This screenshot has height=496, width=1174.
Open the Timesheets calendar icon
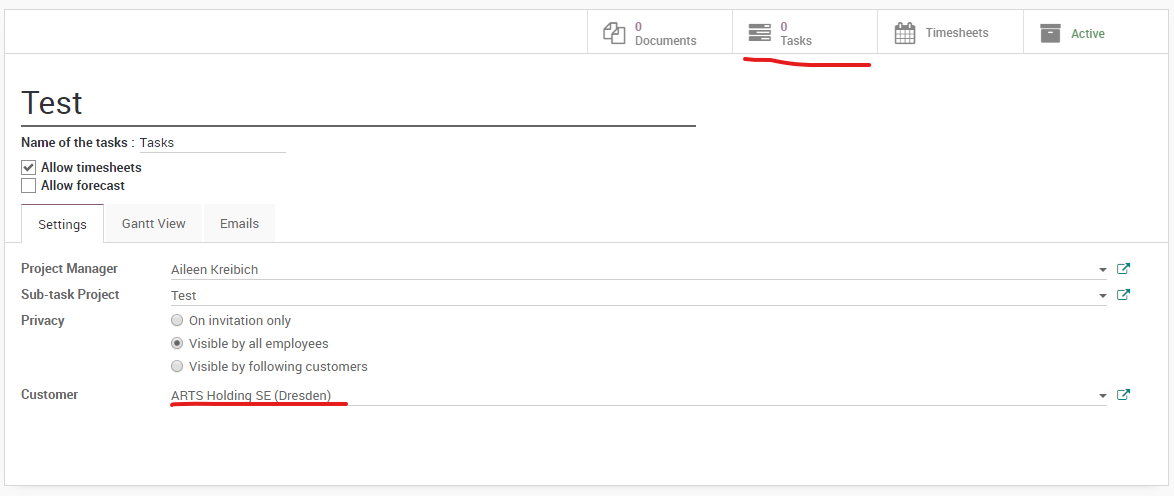pos(905,34)
